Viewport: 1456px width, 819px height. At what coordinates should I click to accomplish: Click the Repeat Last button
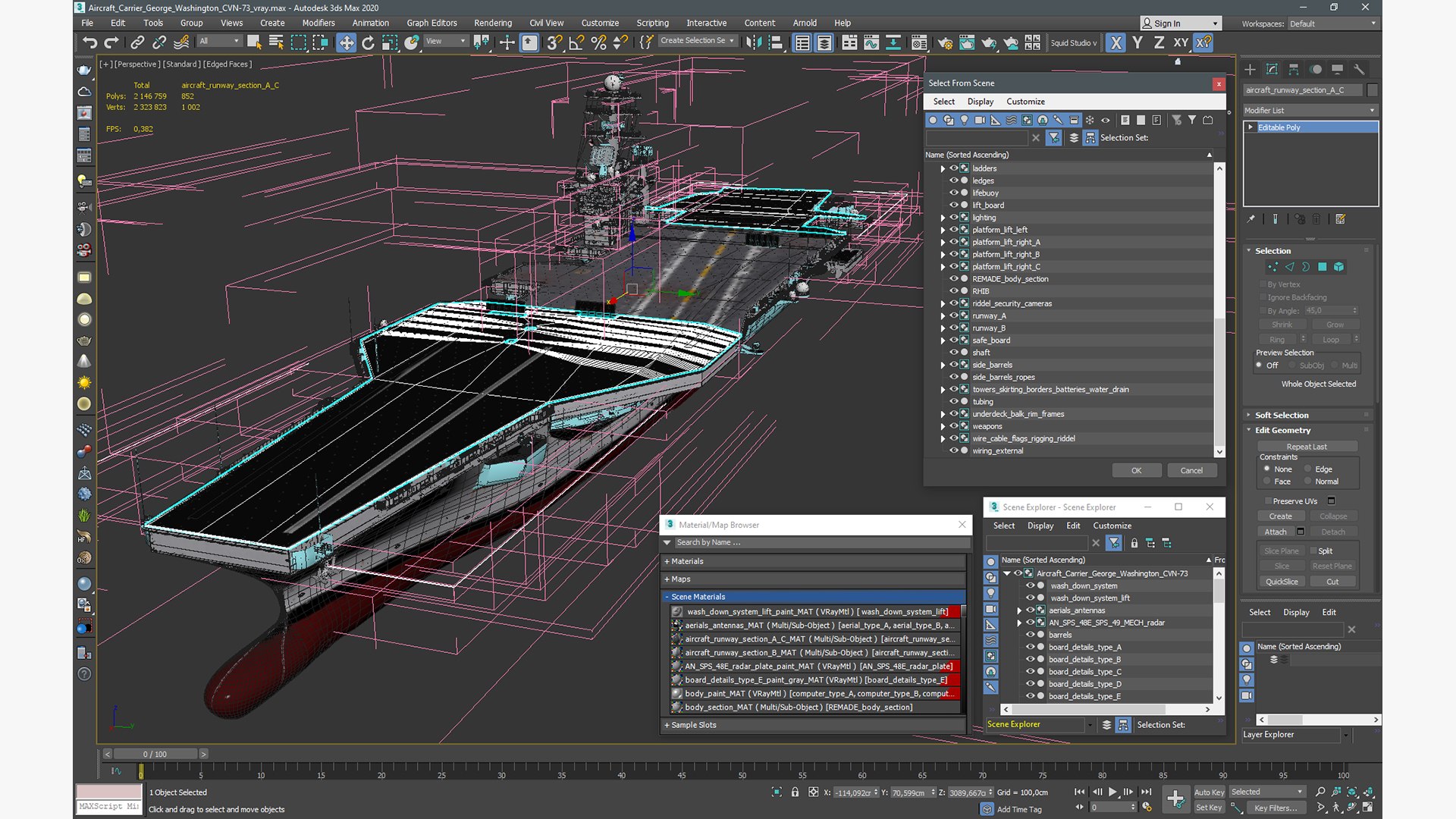[x=1307, y=447]
